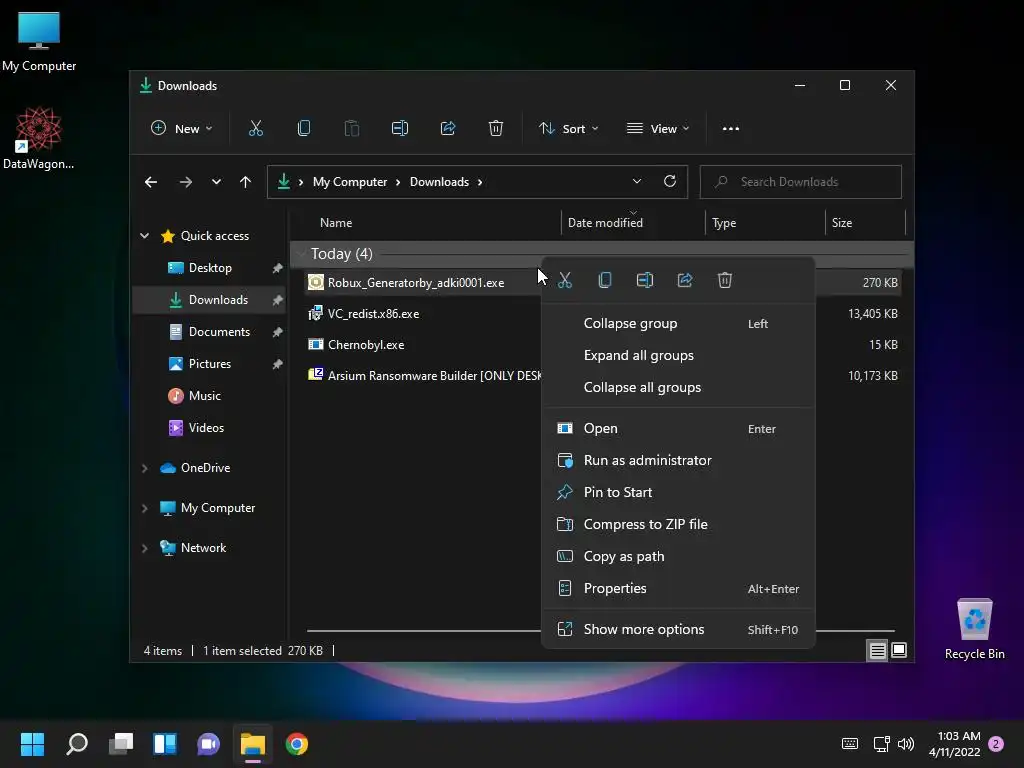Screen dimensions: 1024x768
Task: Choose Compress to ZIP file
Action: click(x=678, y=524)
